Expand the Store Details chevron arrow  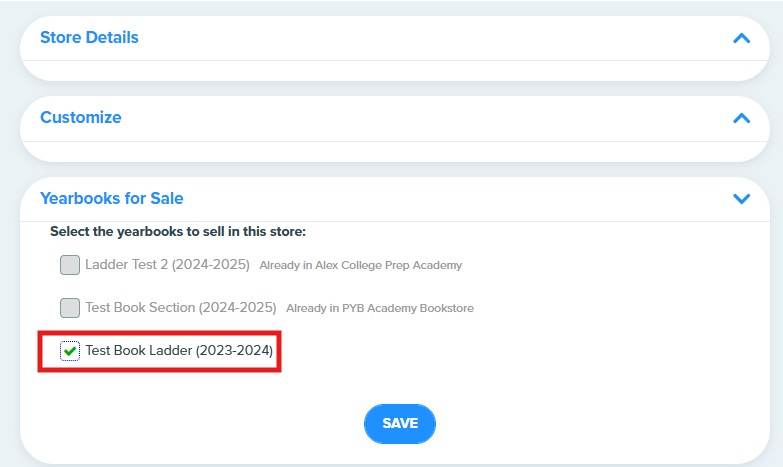point(742,38)
